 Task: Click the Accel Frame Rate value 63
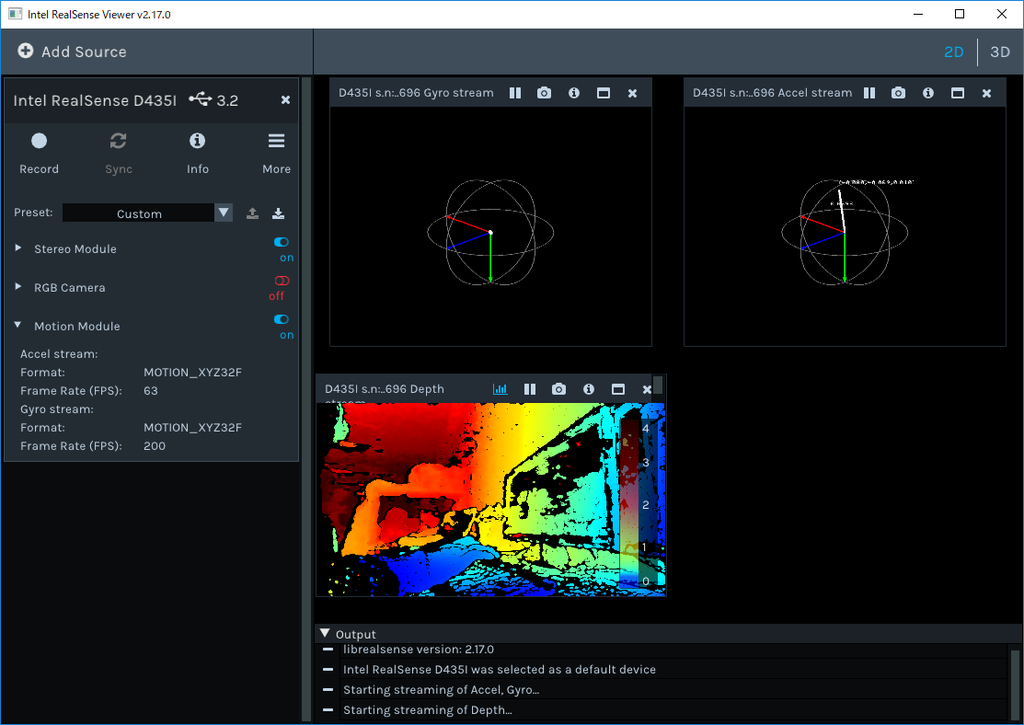pos(151,391)
